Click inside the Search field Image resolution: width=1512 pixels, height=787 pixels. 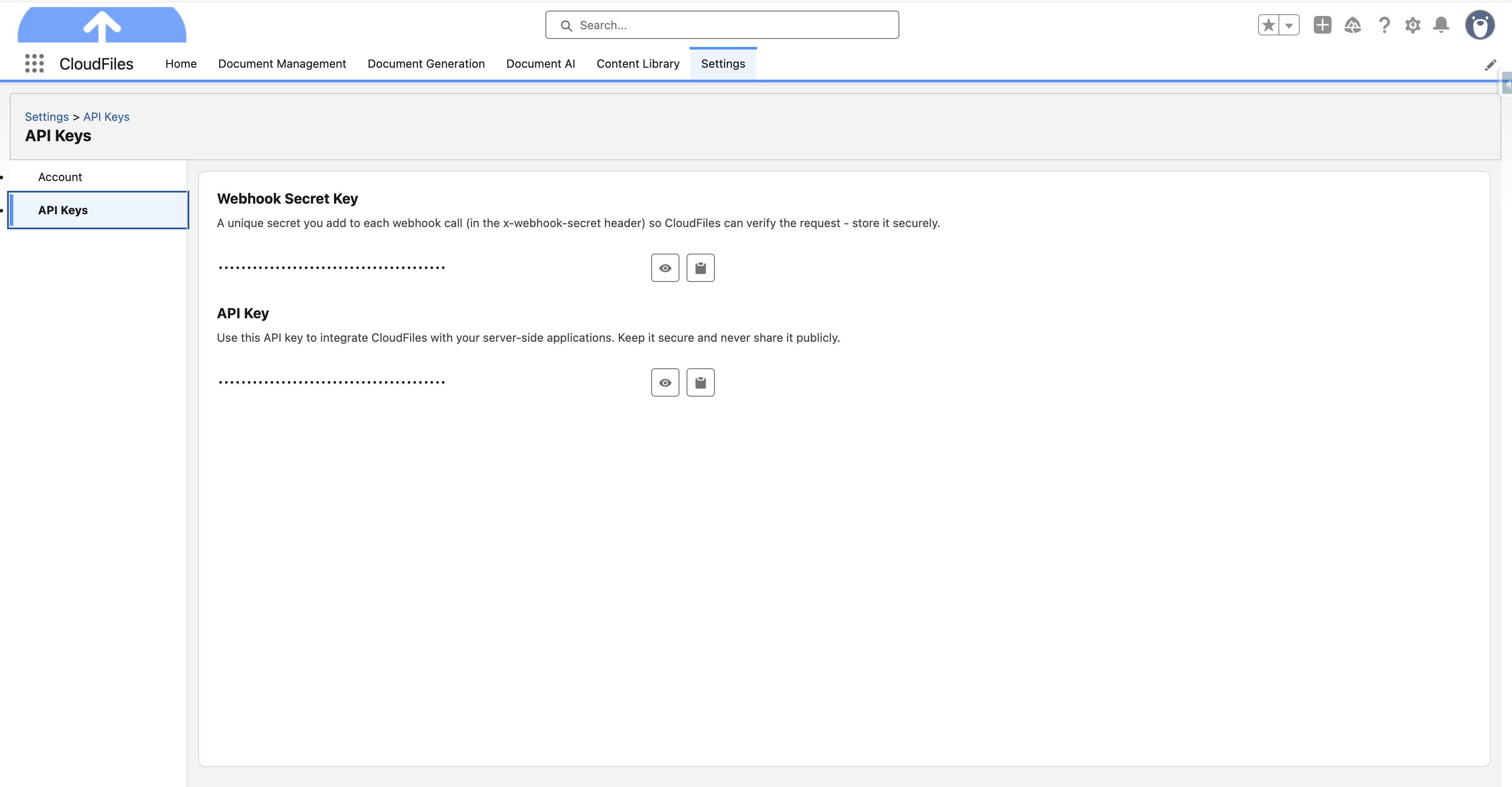pyautogui.click(x=722, y=25)
